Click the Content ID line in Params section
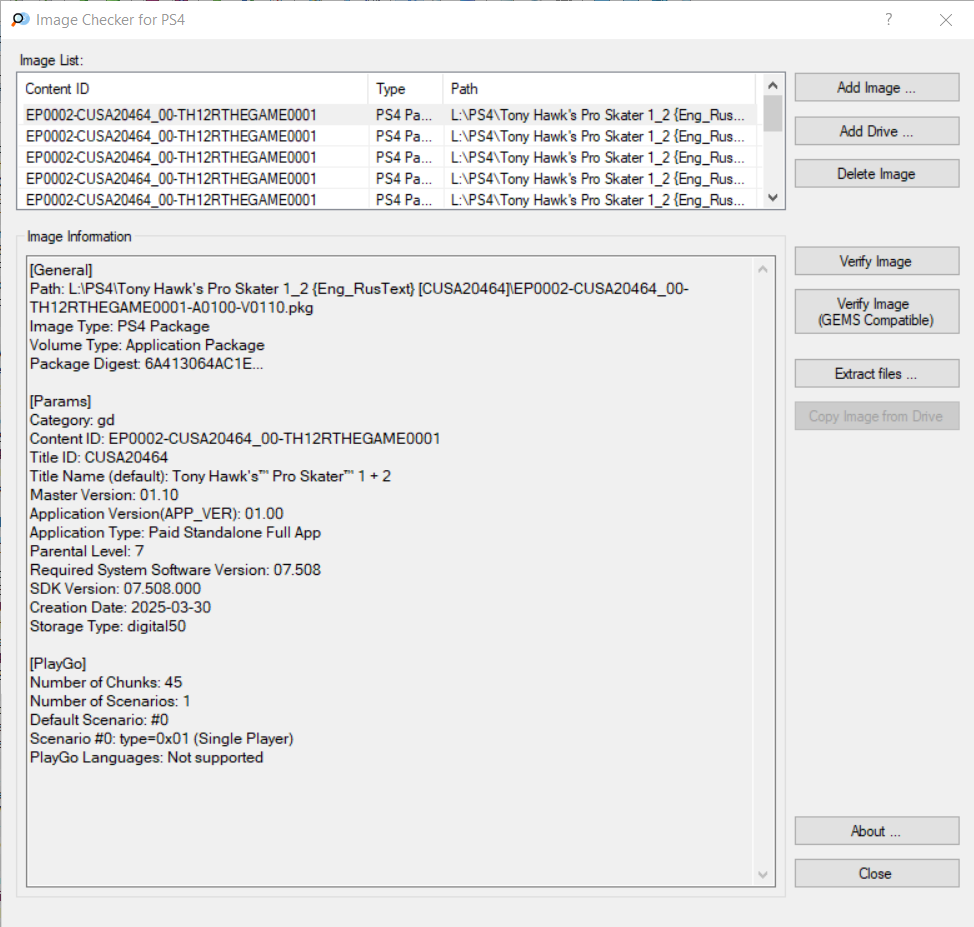974x927 pixels. (235, 439)
